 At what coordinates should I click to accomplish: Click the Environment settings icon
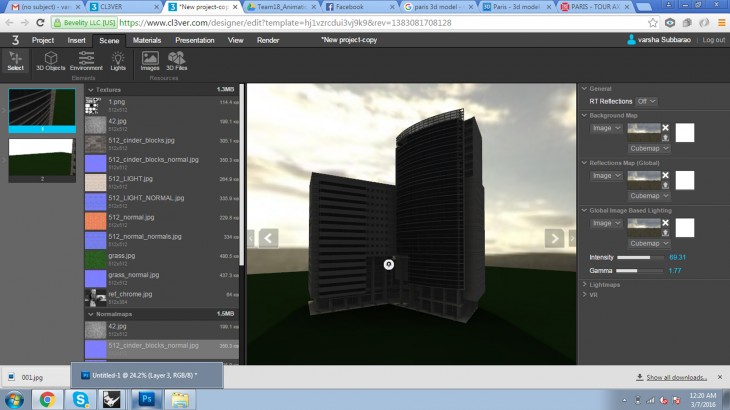pyautogui.click(x=86, y=61)
